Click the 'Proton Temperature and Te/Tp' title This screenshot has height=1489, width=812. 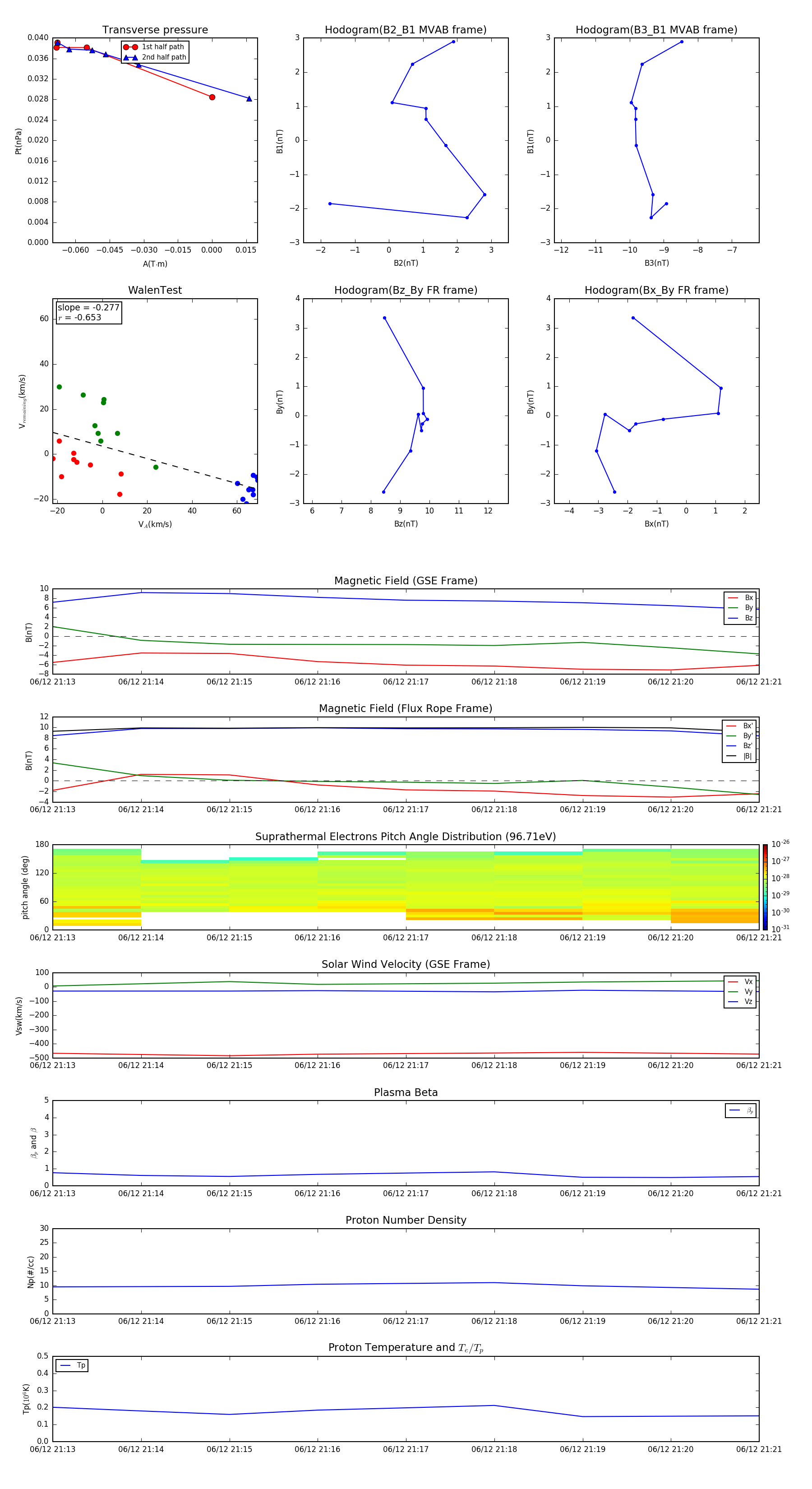pos(406,1348)
